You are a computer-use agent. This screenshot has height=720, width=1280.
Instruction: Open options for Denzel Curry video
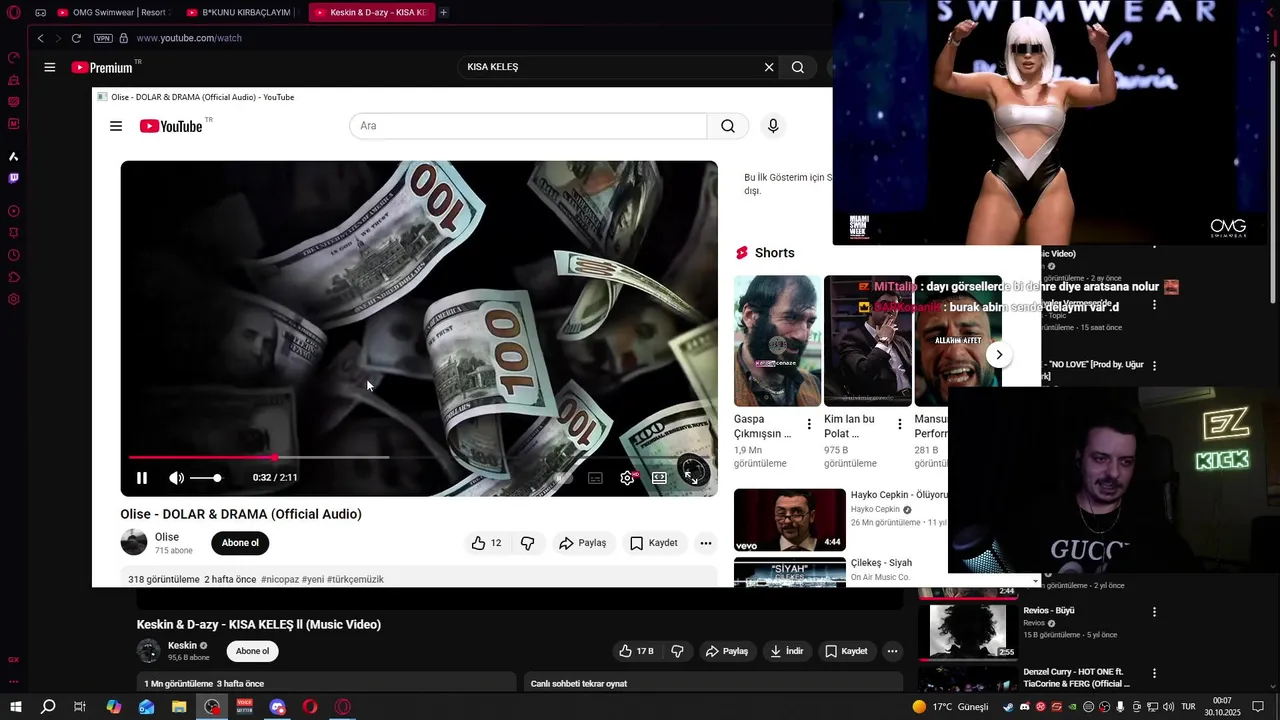click(x=1154, y=674)
